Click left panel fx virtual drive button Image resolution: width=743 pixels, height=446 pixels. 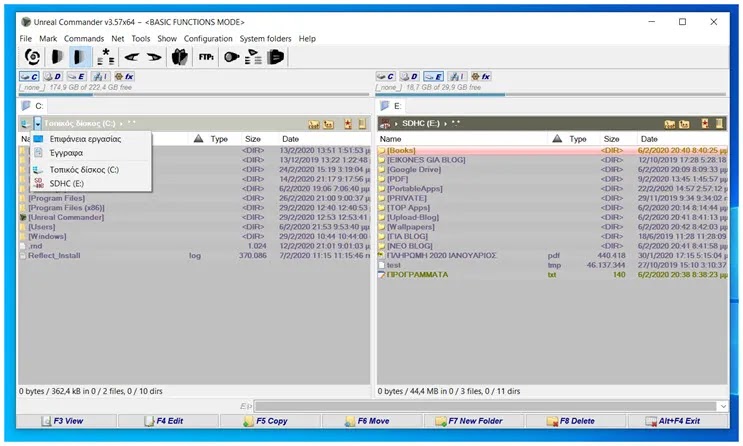point(124,76)
